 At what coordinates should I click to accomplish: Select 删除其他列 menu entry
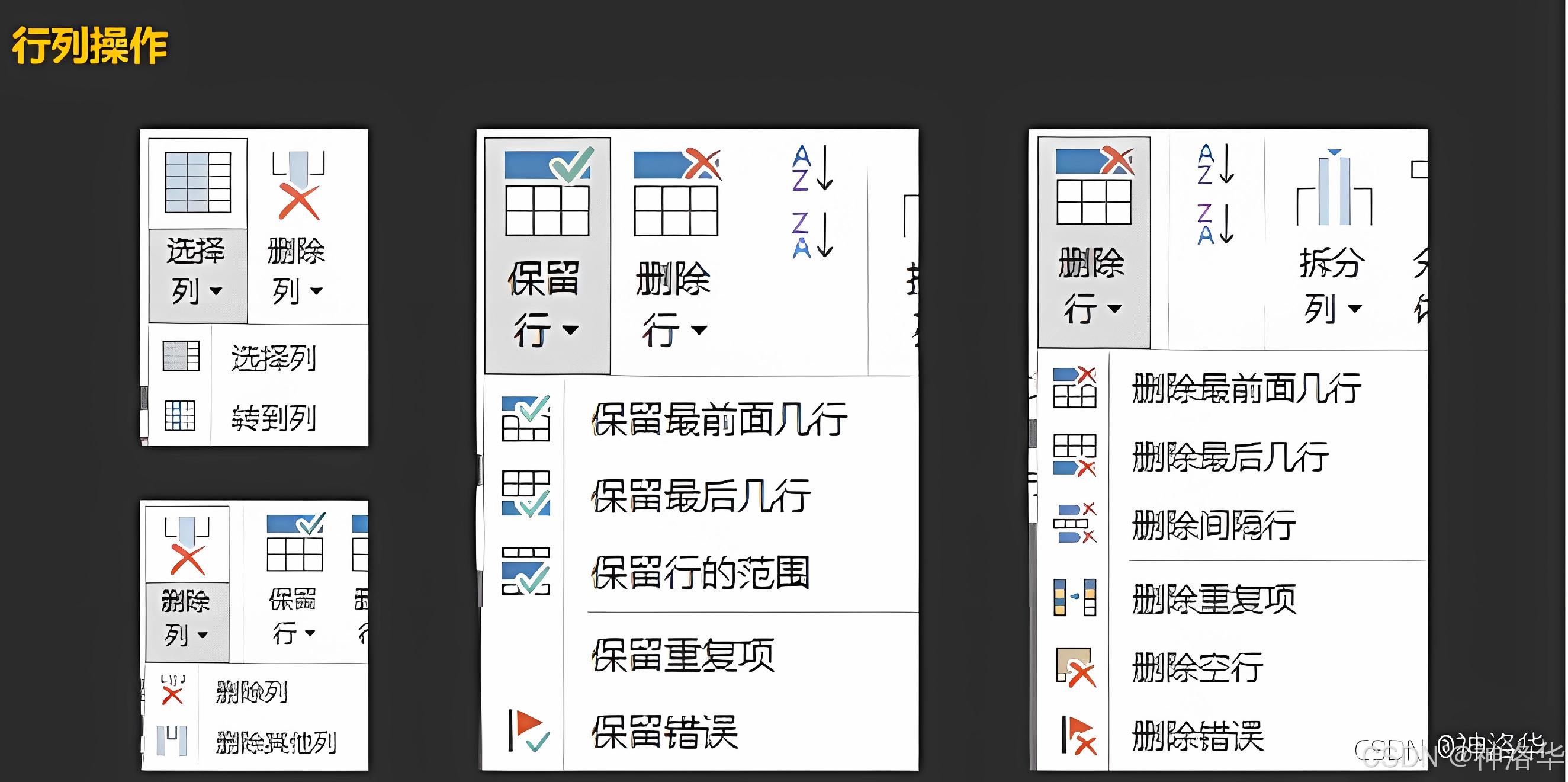coord(276,742)
